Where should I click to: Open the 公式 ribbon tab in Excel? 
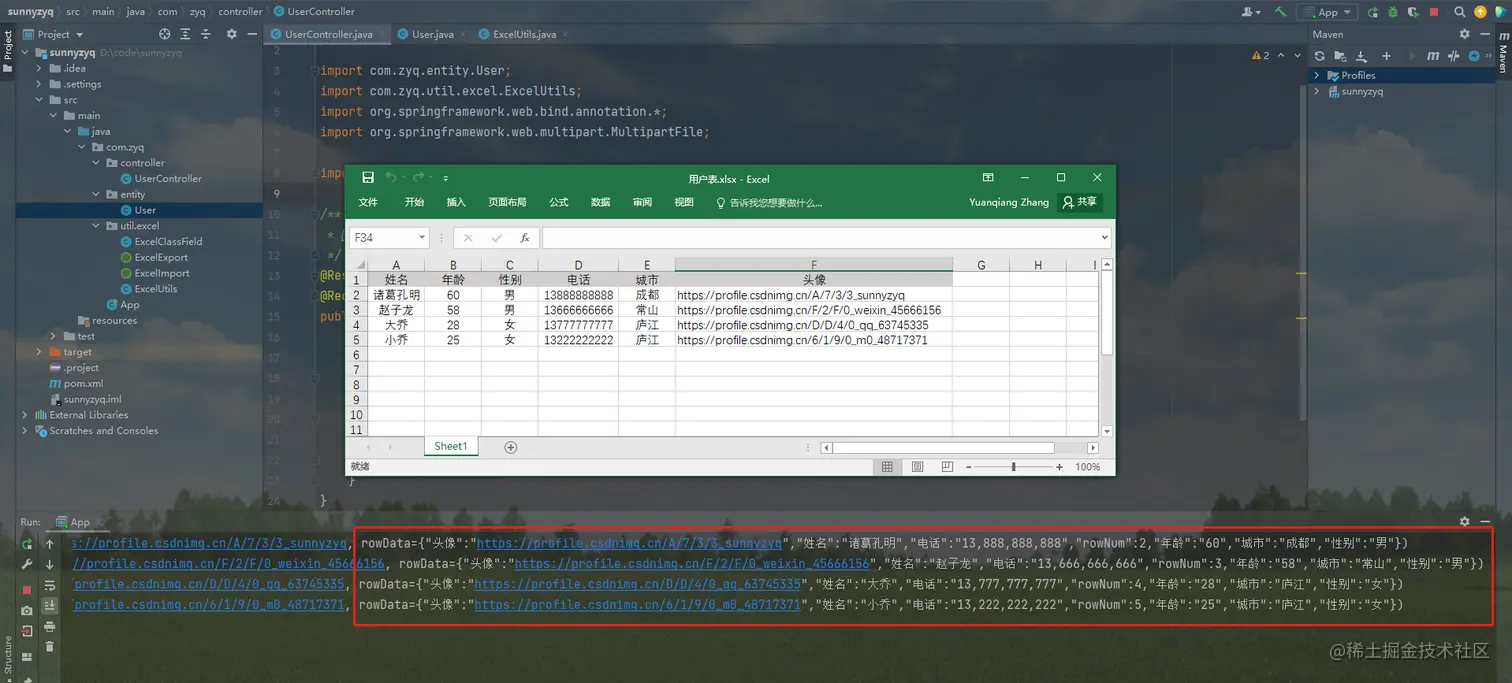(559, 202)
